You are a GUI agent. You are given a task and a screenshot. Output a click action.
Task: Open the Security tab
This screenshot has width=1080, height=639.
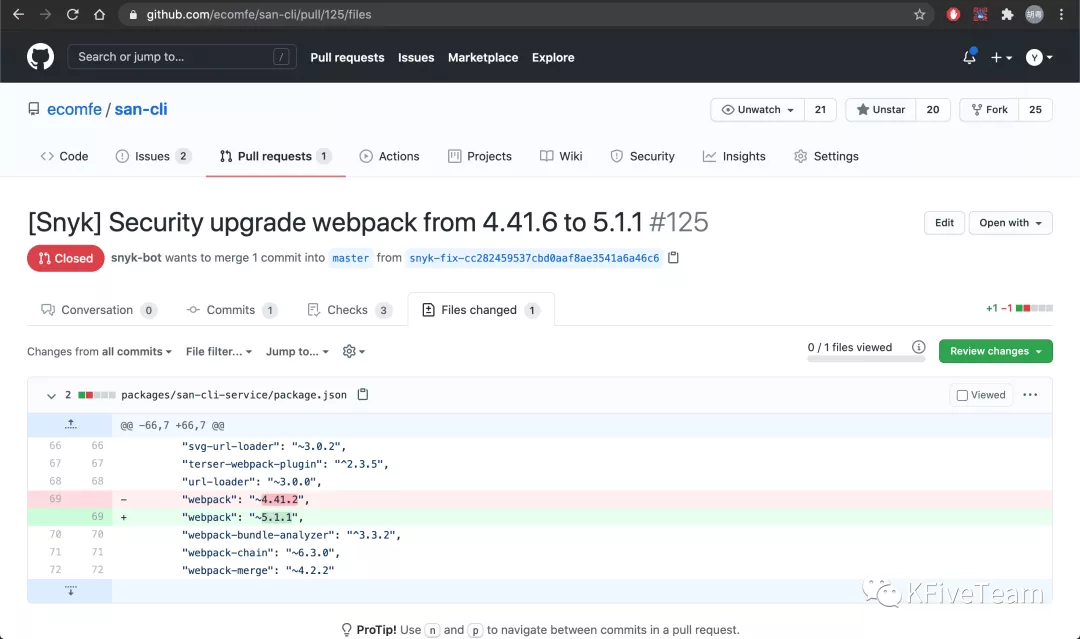[x=642, y=156]
